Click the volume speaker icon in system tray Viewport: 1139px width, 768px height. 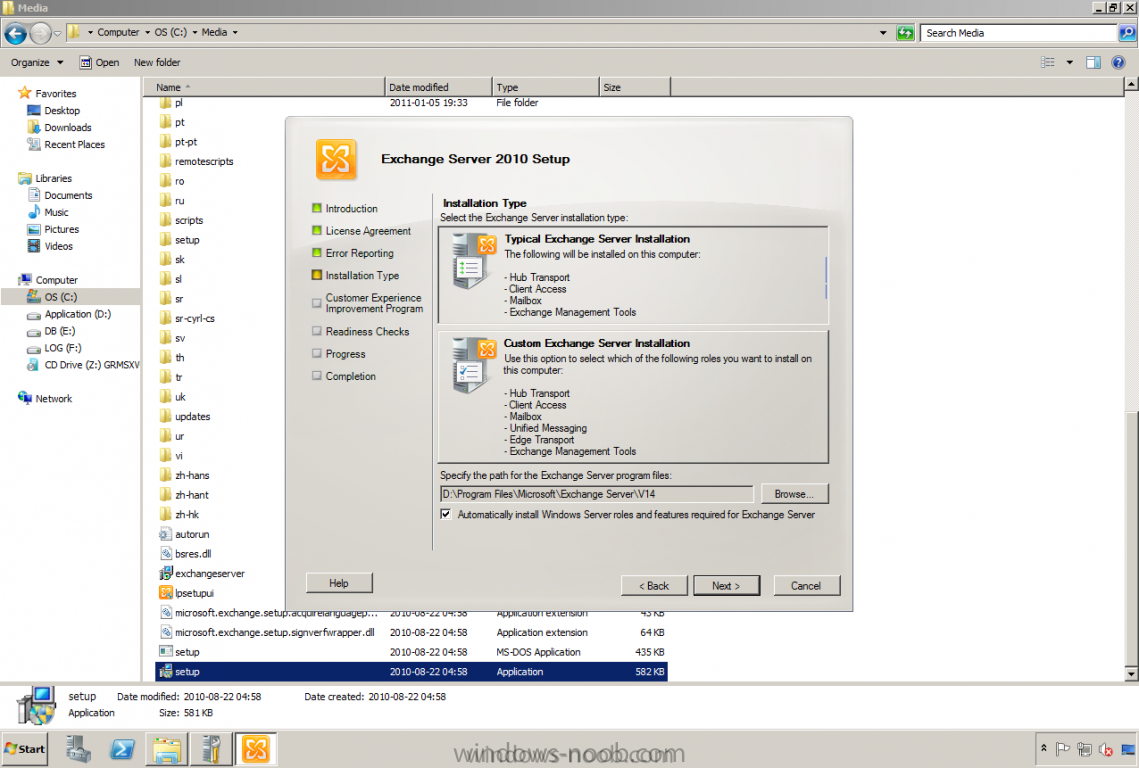point(1106,749)
